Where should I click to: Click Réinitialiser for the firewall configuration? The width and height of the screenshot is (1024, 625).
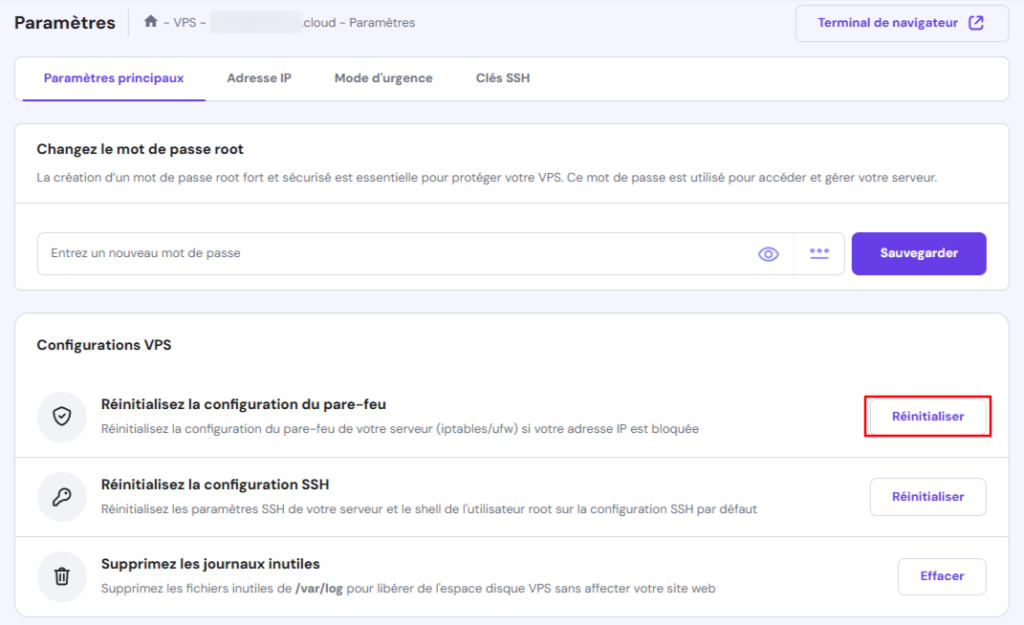(928, 416)
